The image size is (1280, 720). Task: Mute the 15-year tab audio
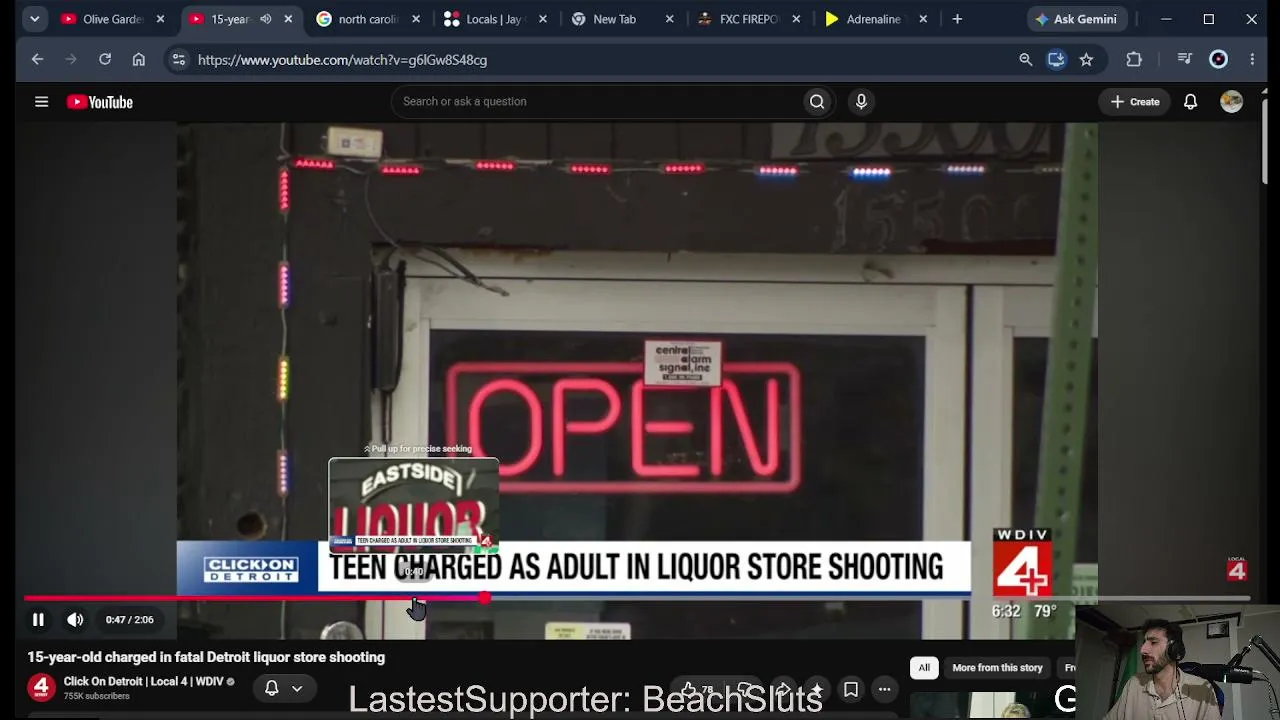(266, 19)
